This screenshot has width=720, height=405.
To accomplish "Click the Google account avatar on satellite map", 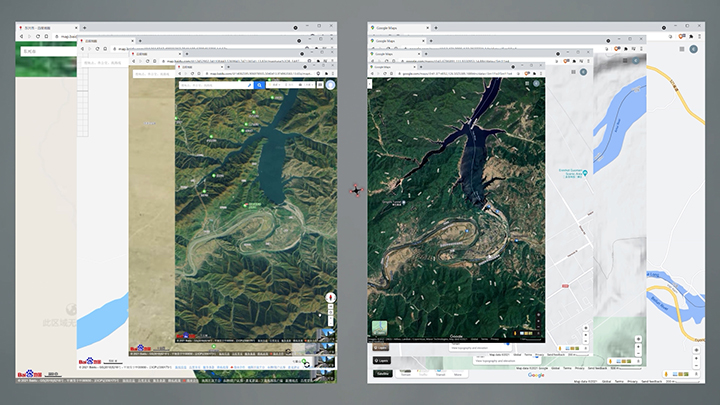I will (x=535, y=84).
